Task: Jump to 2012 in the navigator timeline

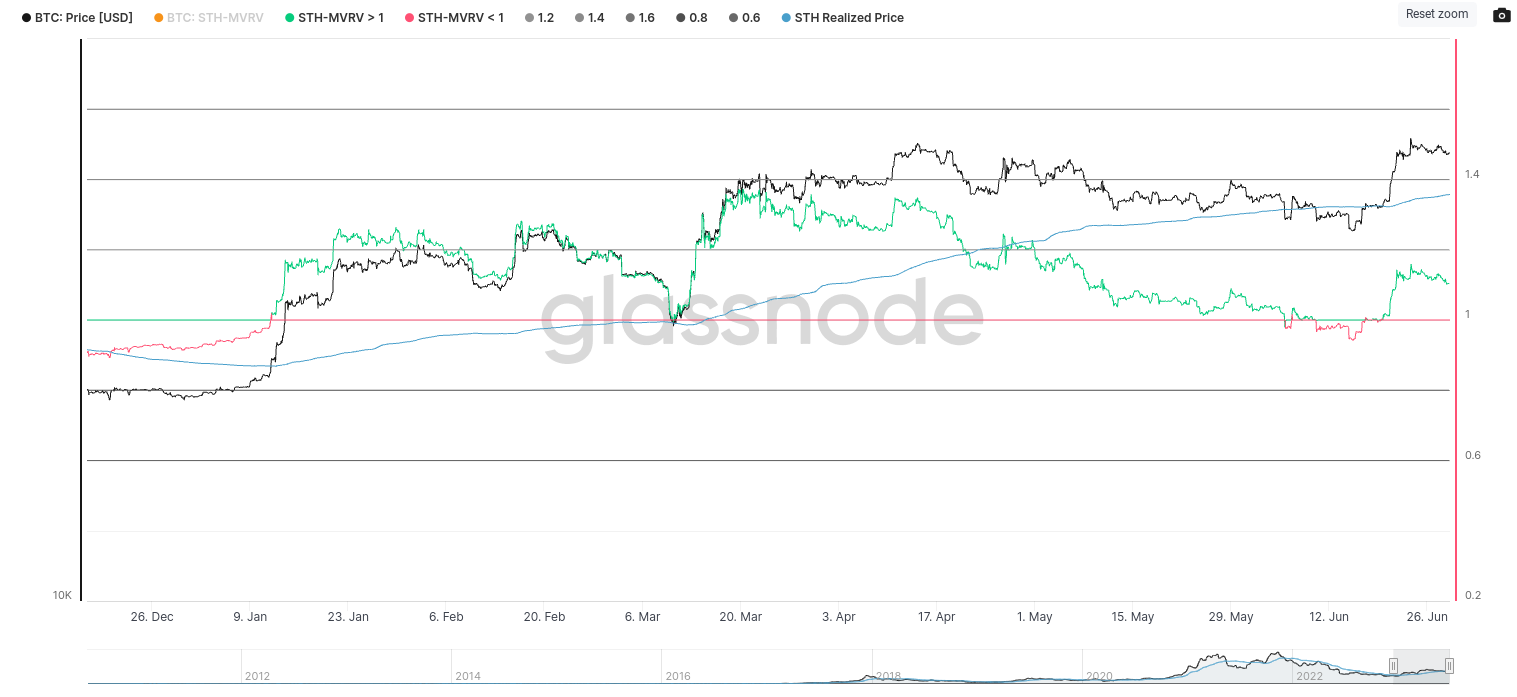Action: [x=257, y=677]
